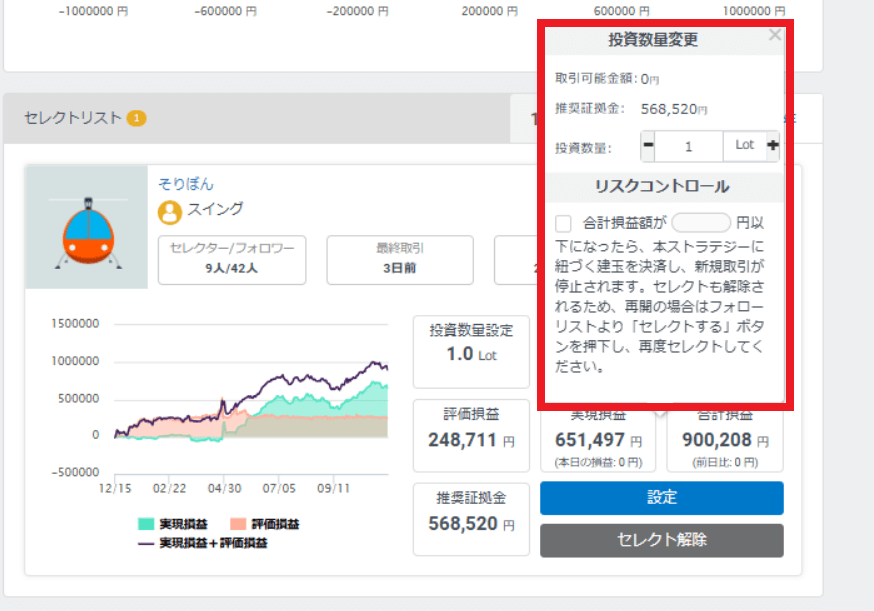Enable the 合計損益額 risk control checkbox
The width and height of the screenshot is (874, 611).
tap(563, 221)
